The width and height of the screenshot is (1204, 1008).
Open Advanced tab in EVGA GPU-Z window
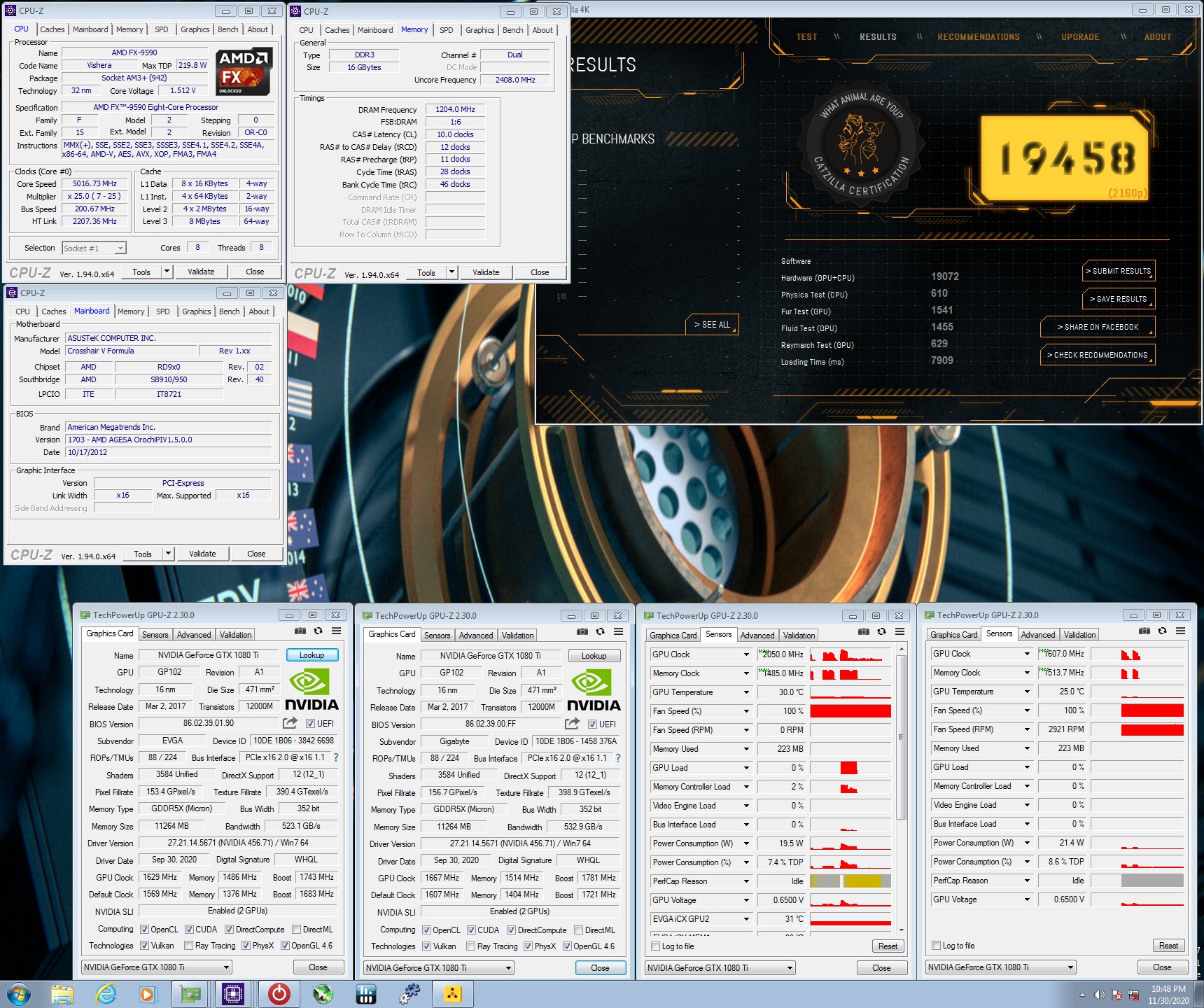(194, 635)
